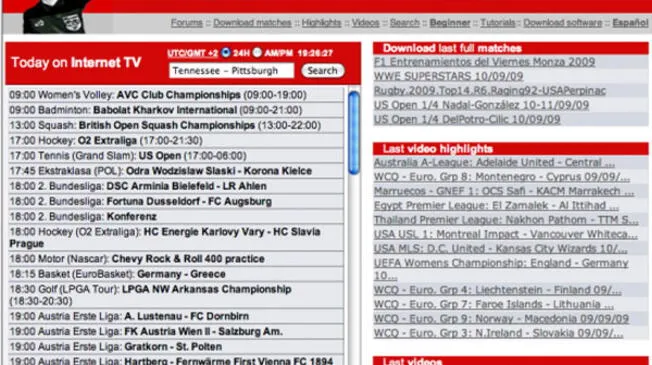The height and width of the screenshot is (365, 652).
Task: Switch site language to Español
Action: [x=630, y=23]
